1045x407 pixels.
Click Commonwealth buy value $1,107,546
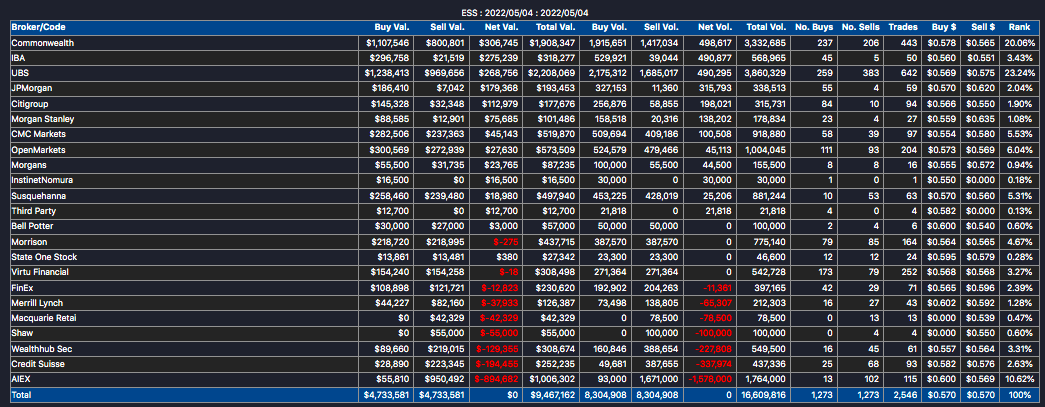coord(387,43)
